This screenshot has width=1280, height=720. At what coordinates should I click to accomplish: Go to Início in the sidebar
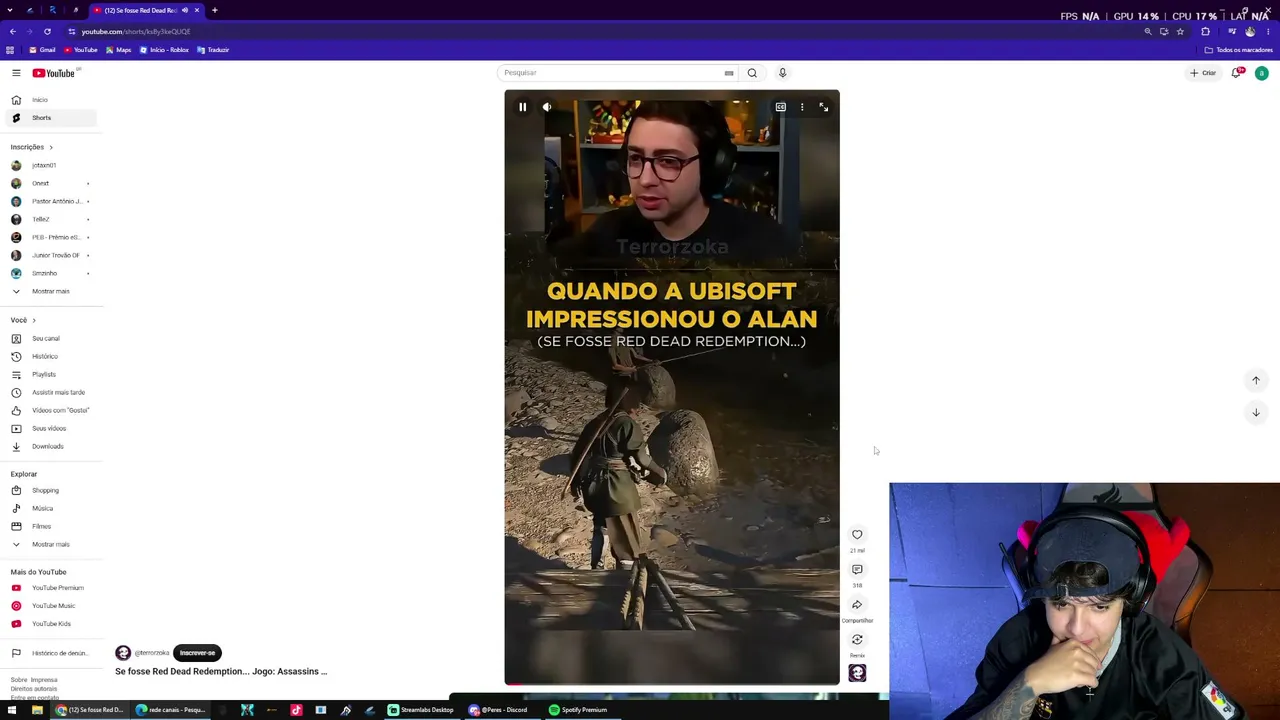coord(50,100)
